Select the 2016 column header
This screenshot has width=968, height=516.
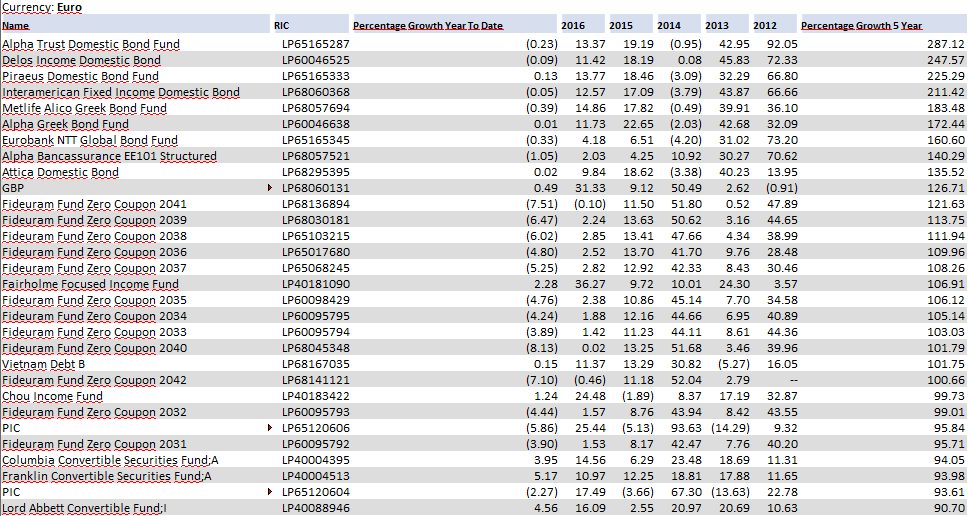tap(583, 26)
